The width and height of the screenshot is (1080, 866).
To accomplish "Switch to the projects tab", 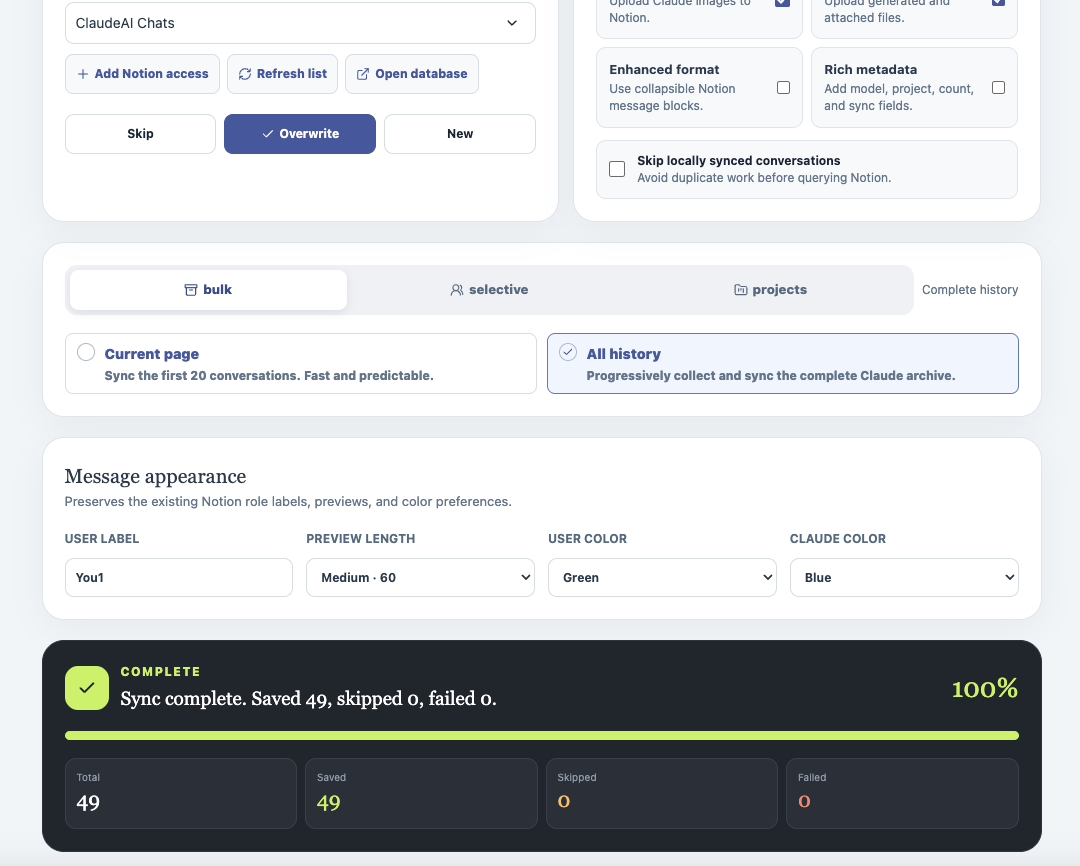I will pyautogui.click(x=770, y=290).
